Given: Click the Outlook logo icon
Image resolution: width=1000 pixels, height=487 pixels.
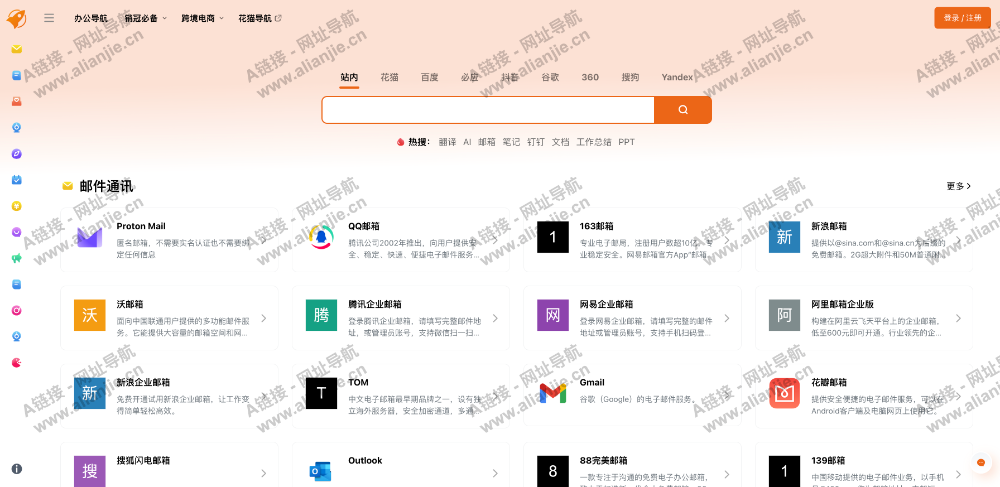Looking at the screenshot, I should tap(321, 472).
